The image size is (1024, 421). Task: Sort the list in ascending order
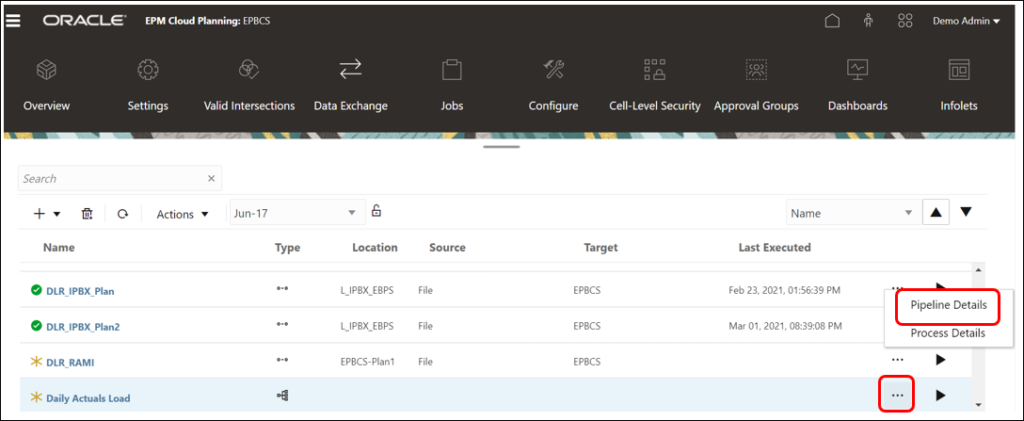[x=934, y=212]
